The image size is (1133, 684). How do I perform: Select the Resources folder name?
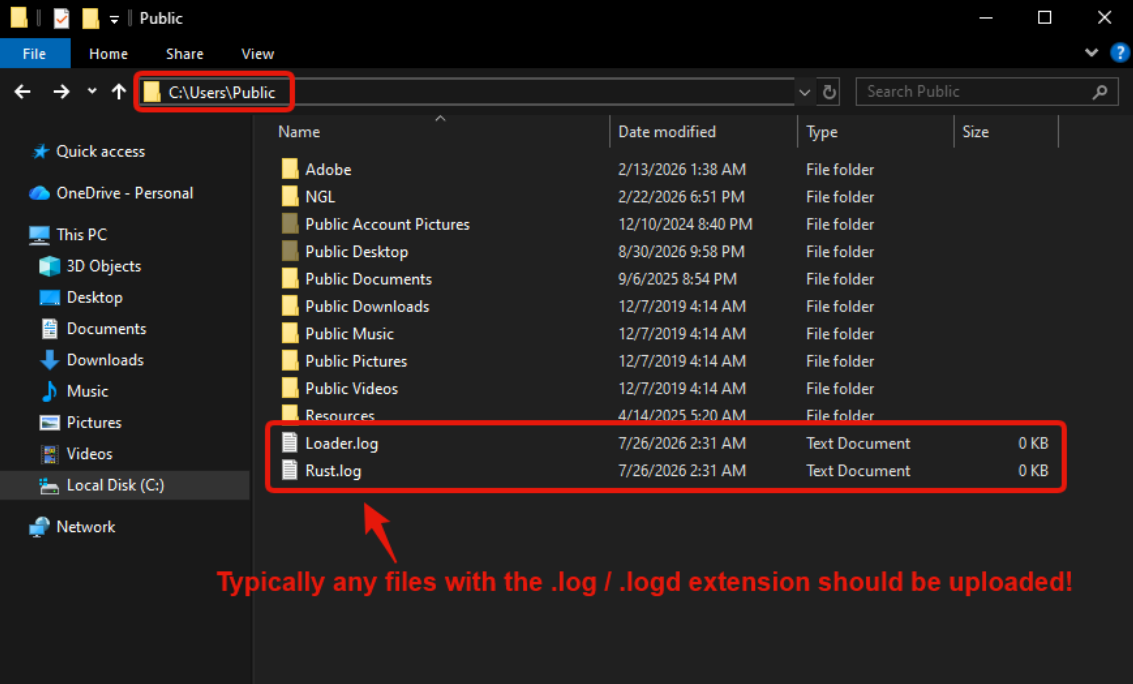[x=340, y=415]
